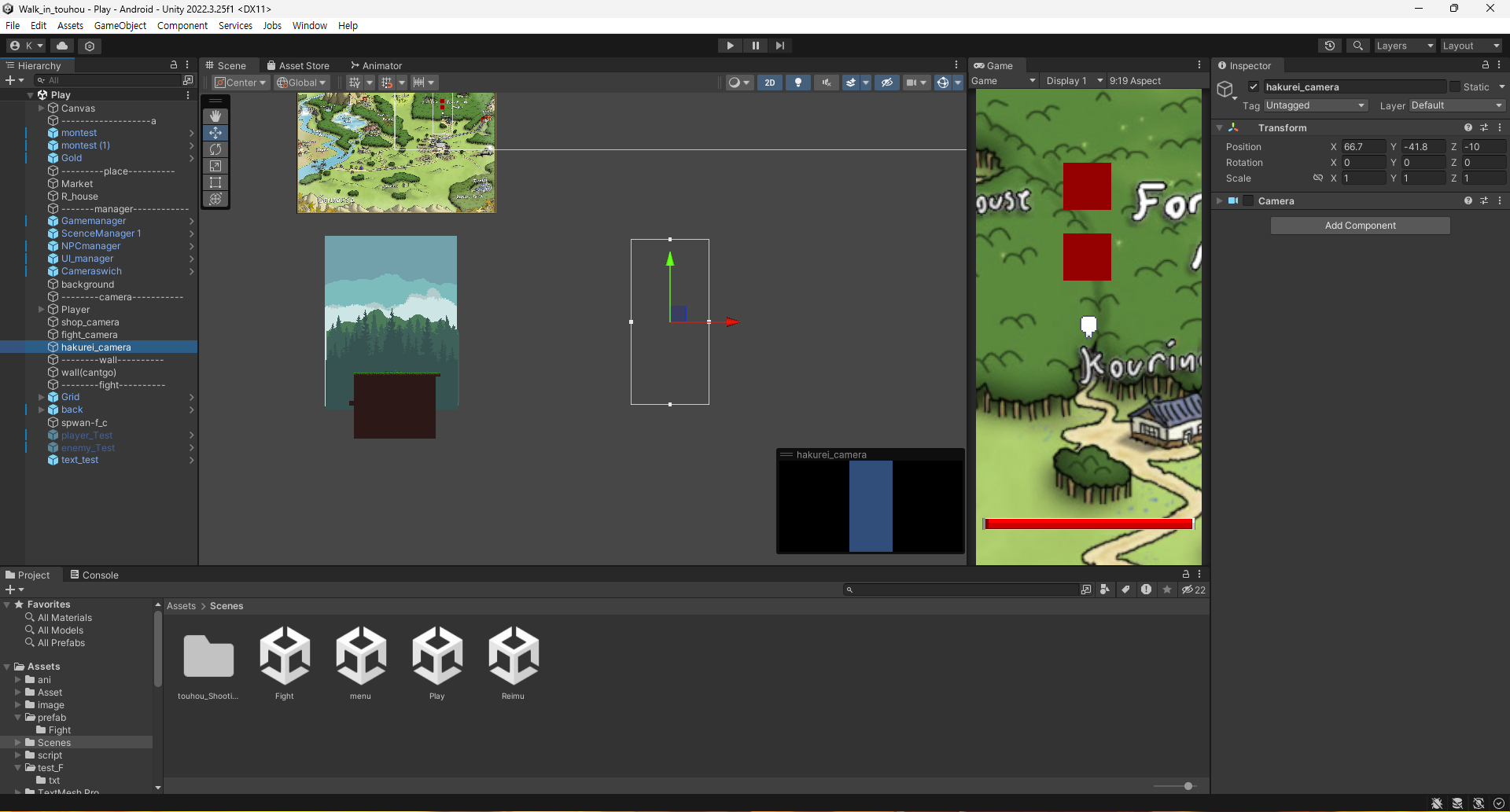Switch to the Animator tab
Image resolution: width=1510 pixels, height=812 pixels.
(376, 65)
